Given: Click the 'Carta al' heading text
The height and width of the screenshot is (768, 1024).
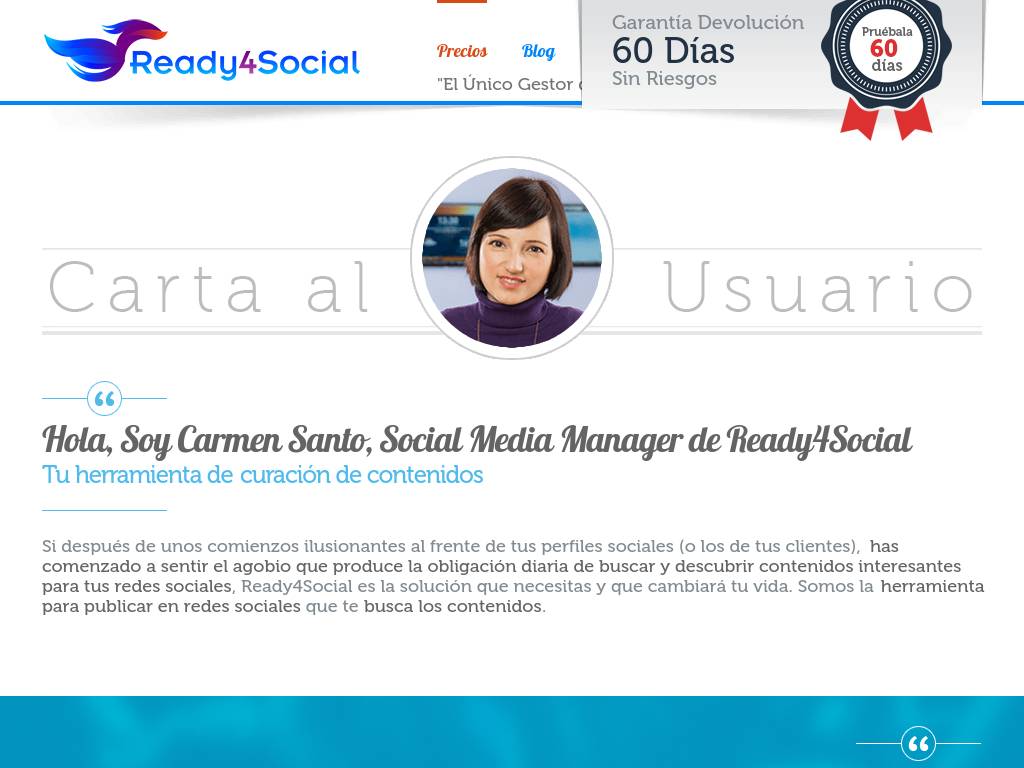Looking at the screenshot, I should point(209,287).
